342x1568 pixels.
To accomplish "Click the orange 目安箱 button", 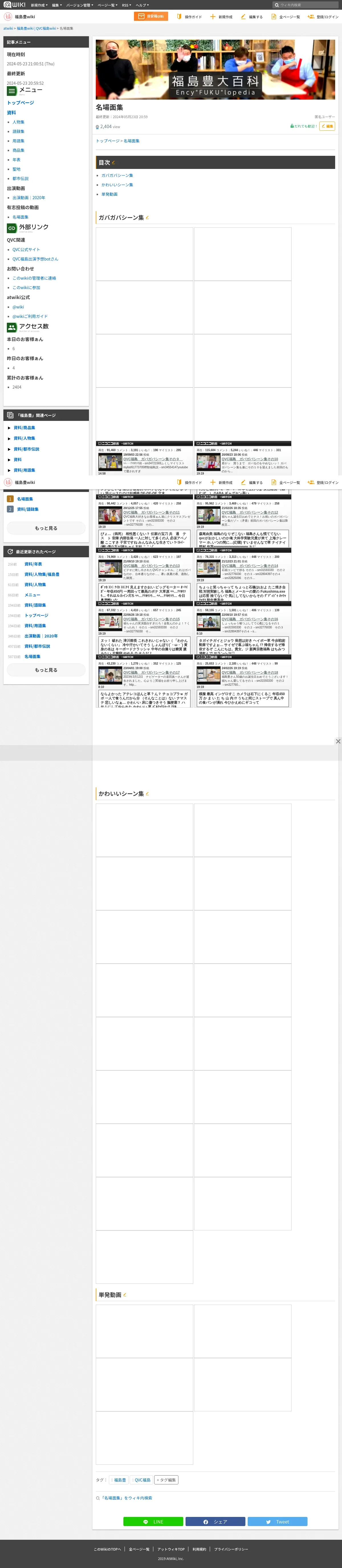I will [x=151, y=17].
